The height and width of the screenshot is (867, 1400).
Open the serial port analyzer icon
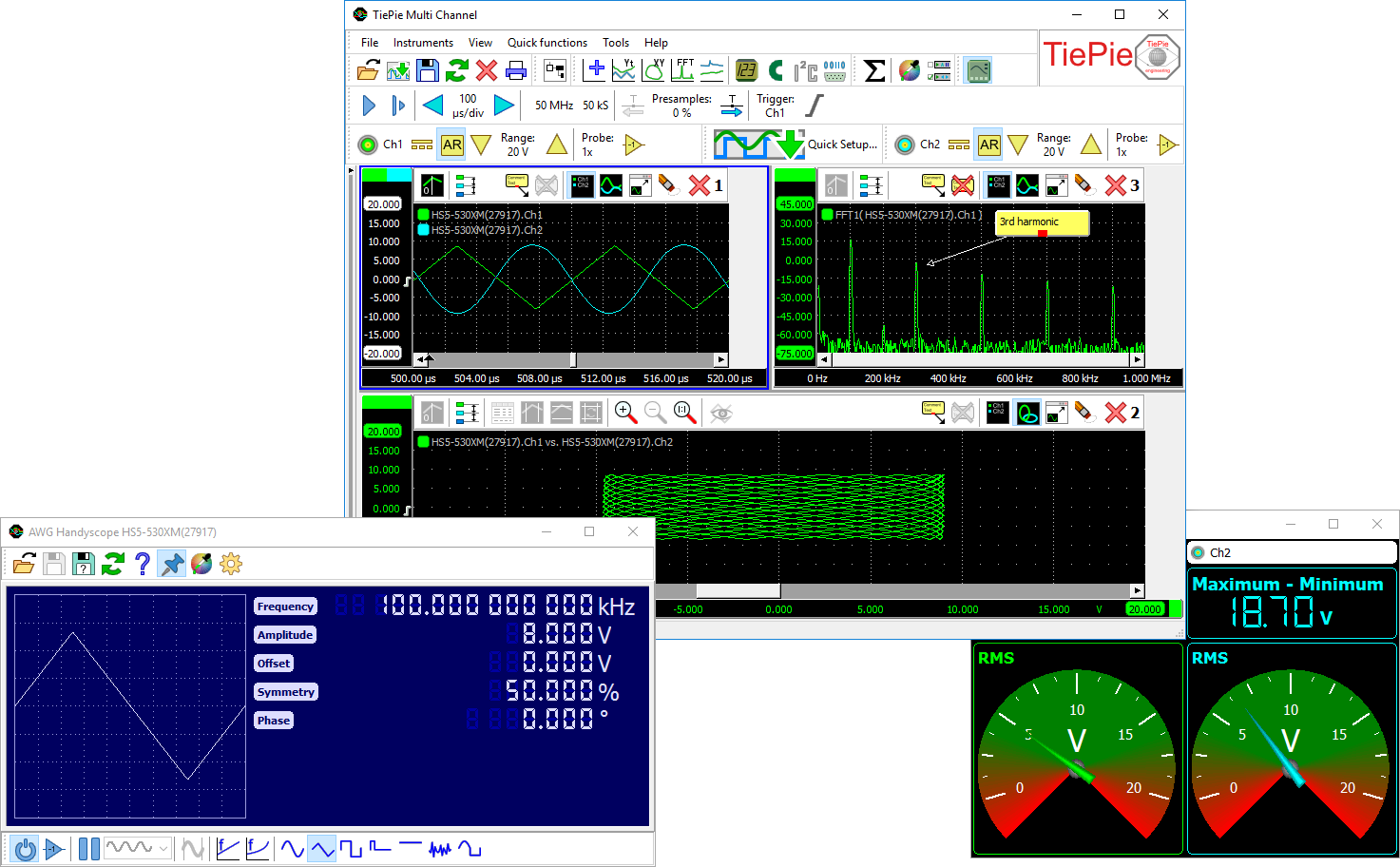(x=834, y=70)
